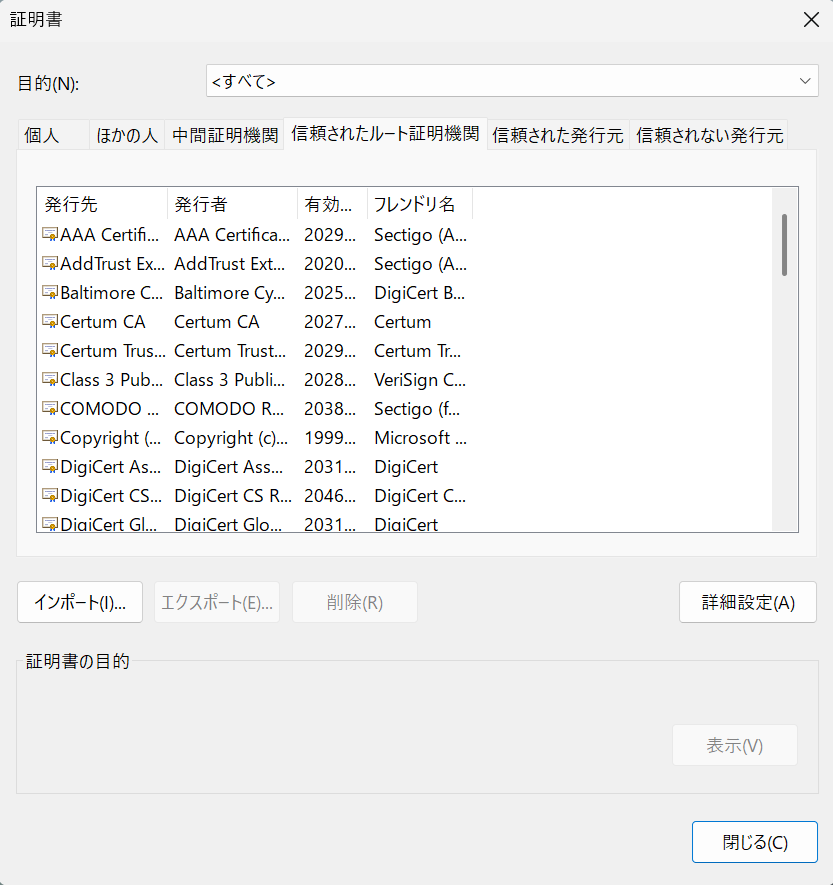
Task: Select 'COMODO ...' certificate name
Action: (109, 409)
